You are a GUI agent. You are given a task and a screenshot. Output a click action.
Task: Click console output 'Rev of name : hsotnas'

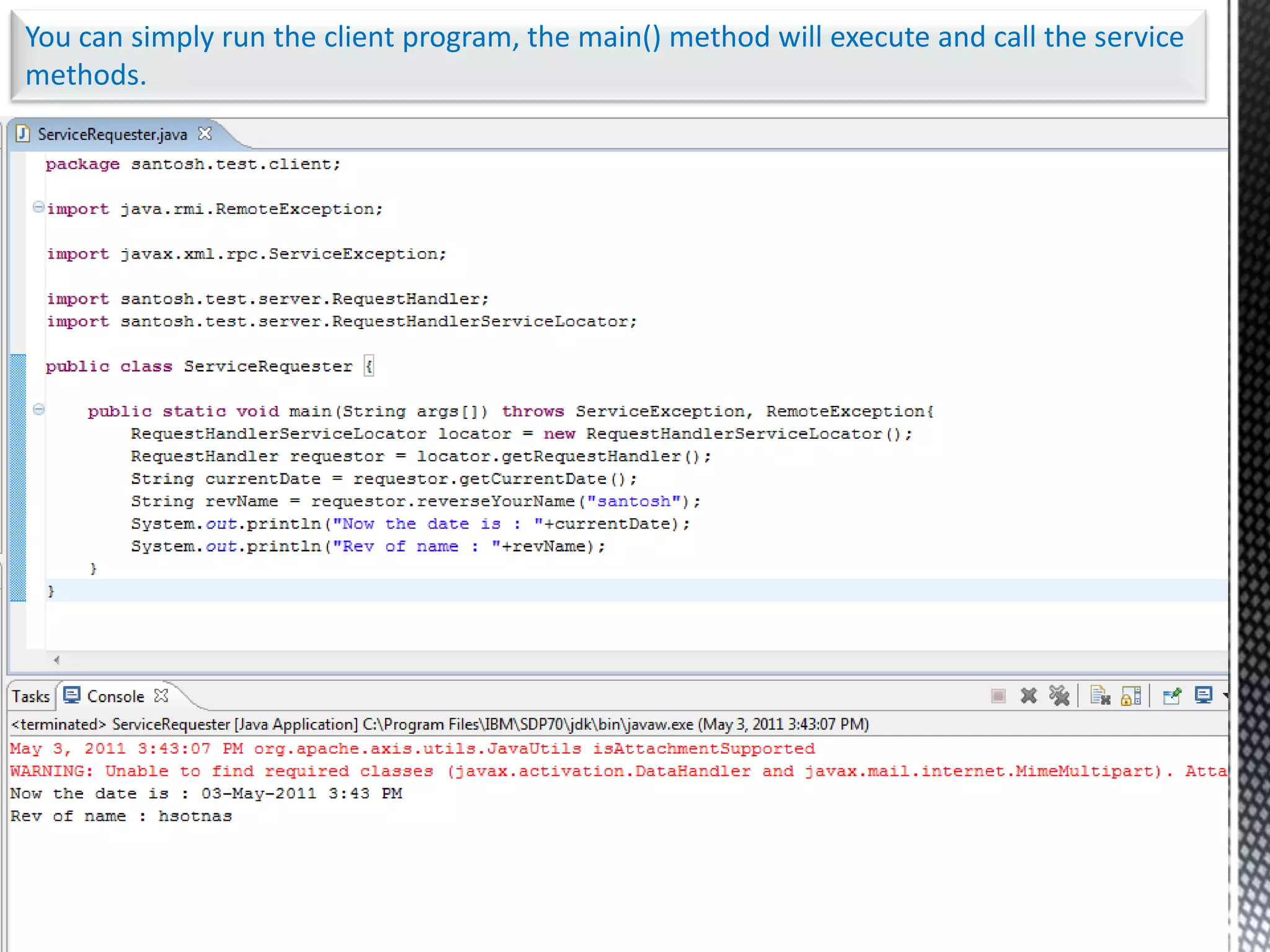pos(121,816)
